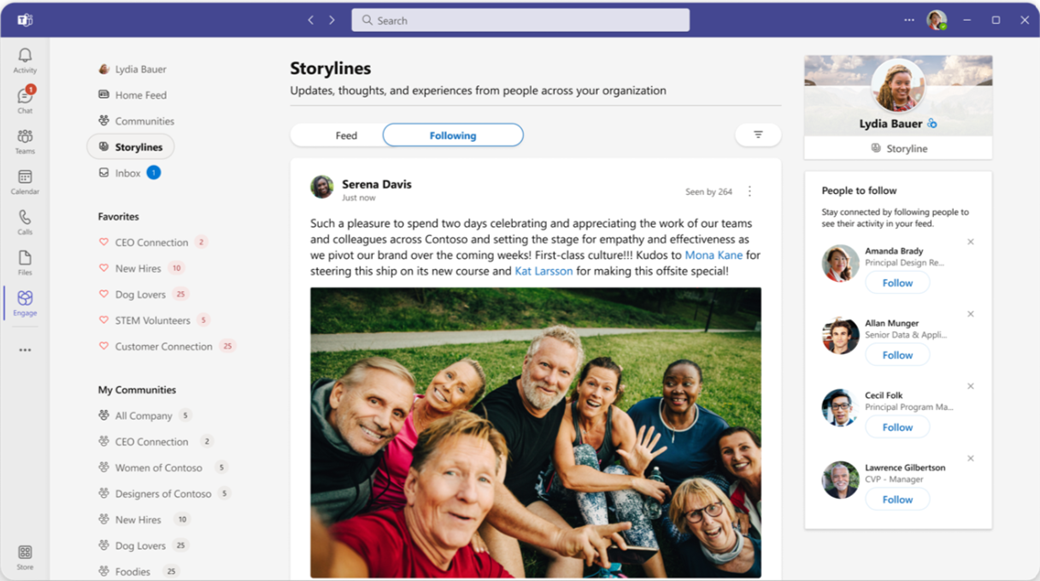Click the Search bar
This screenshot has height=581, width=1040.
(x=519, y=19)
